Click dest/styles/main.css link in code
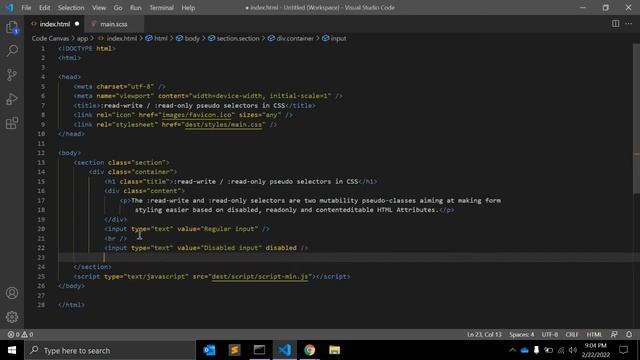This screenshot has width=640, height=360. [x=223, y=124]
